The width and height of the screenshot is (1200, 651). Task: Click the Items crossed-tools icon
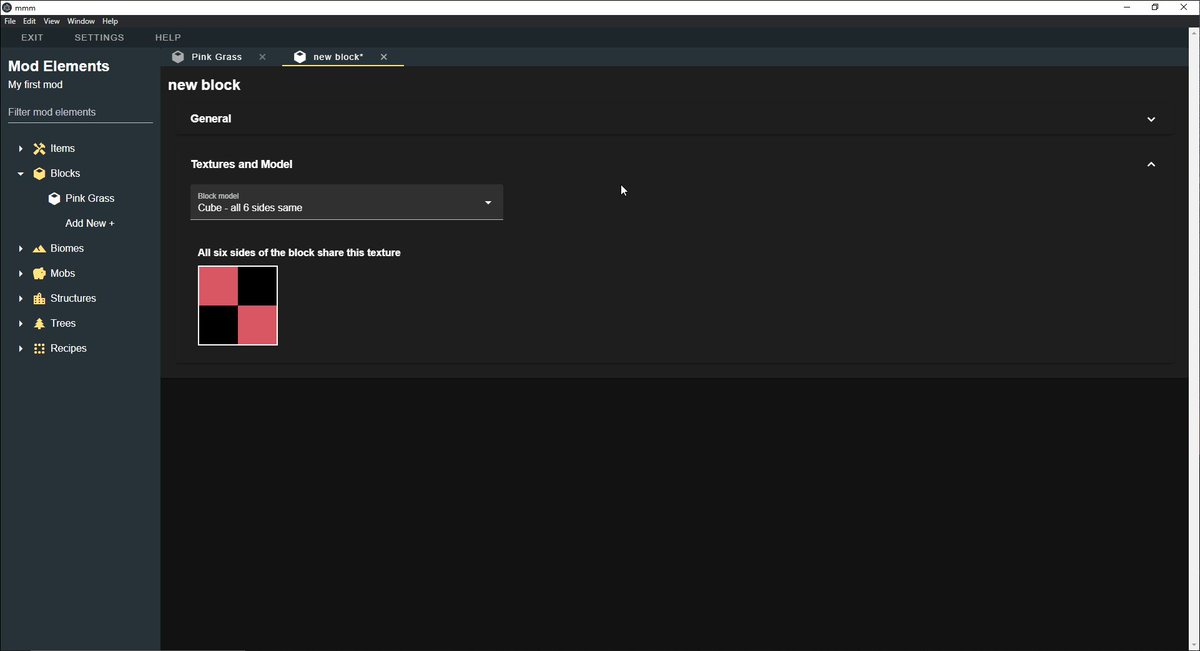tap(39, 148)
